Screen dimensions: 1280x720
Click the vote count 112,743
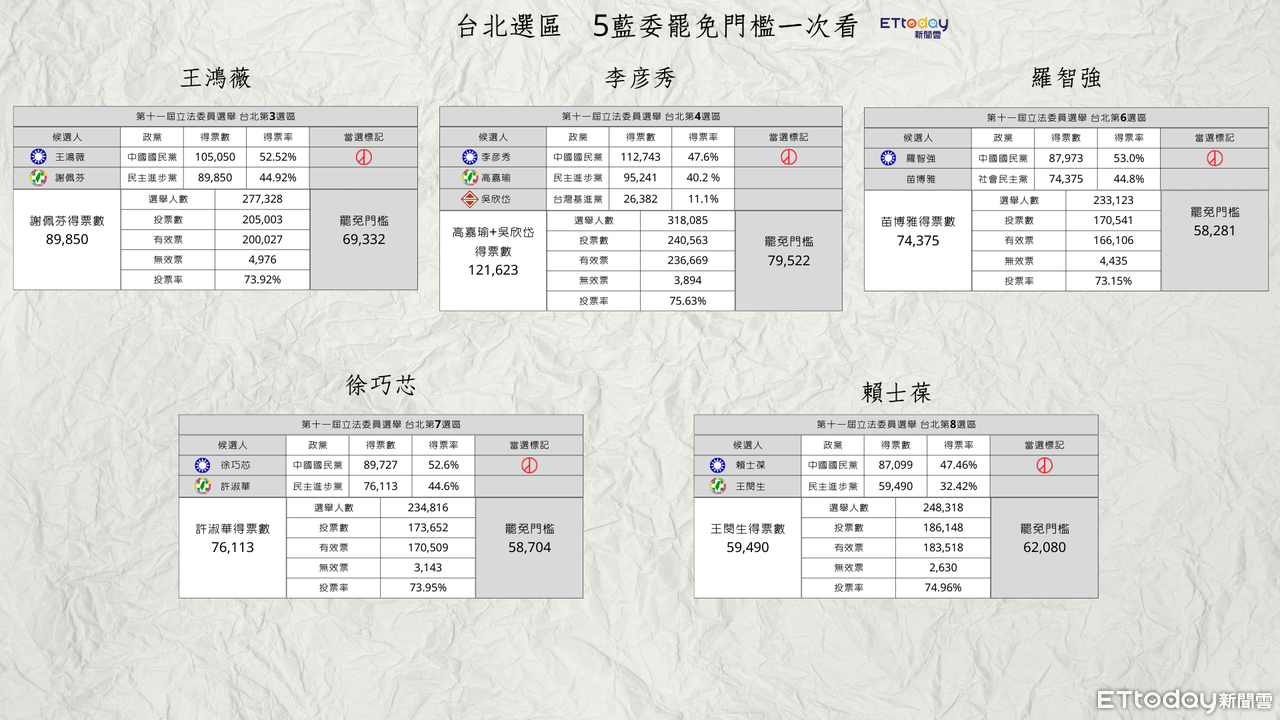point(641,157)
